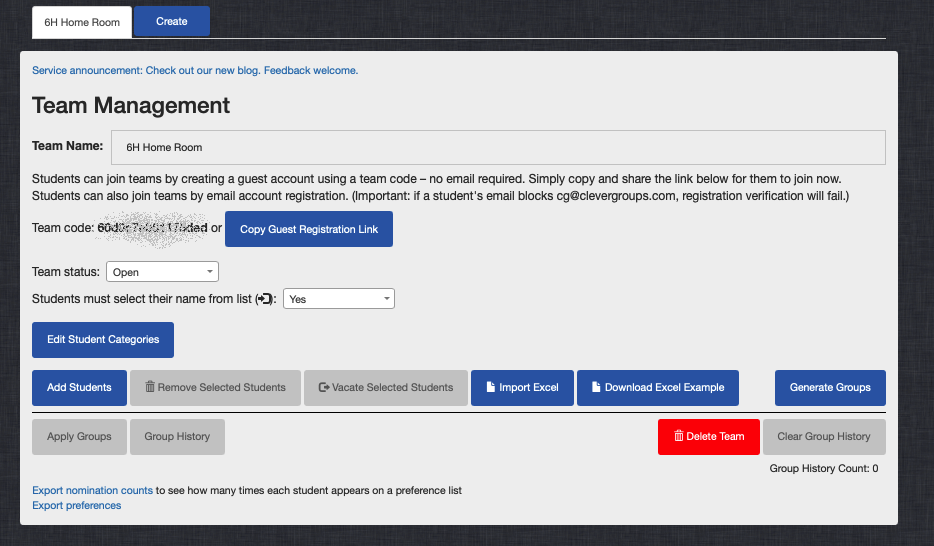Switch to the 6H Home Room tab
Screen dimensions: 934x546
(x=82, y=23)
